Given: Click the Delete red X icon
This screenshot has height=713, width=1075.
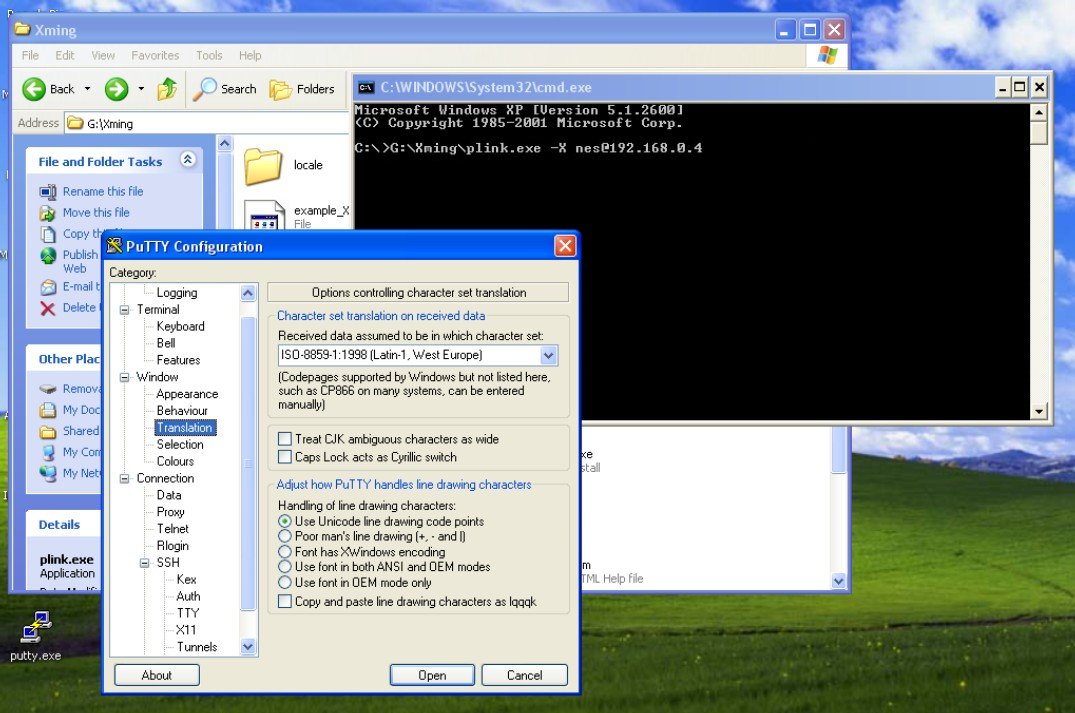Looking at the screenshot, I should coord(47,308).
